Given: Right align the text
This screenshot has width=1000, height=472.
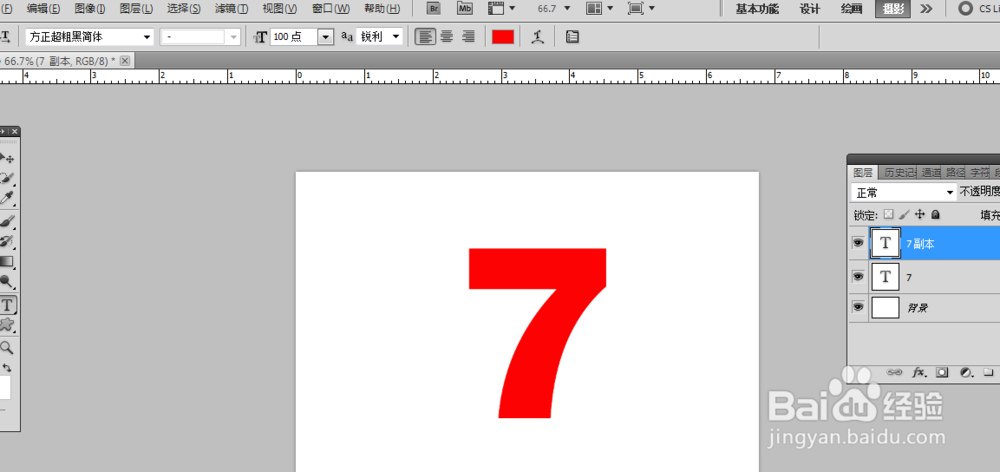Looking at the screenshot, I should coord(469,37).
